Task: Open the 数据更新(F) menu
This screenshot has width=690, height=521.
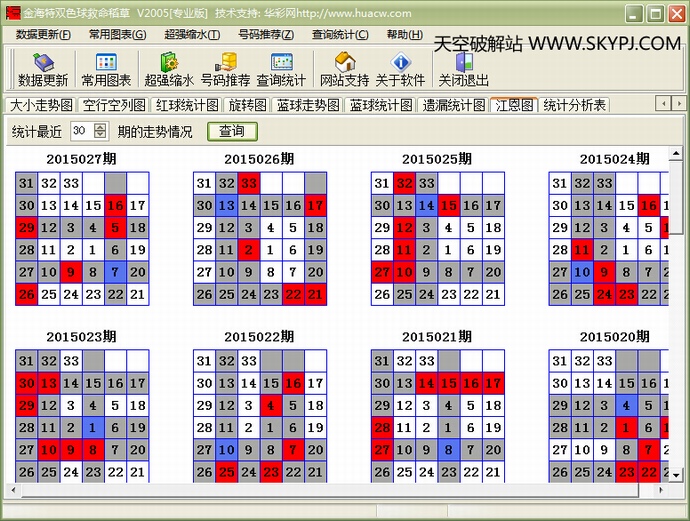Action: tap(43, 34)
